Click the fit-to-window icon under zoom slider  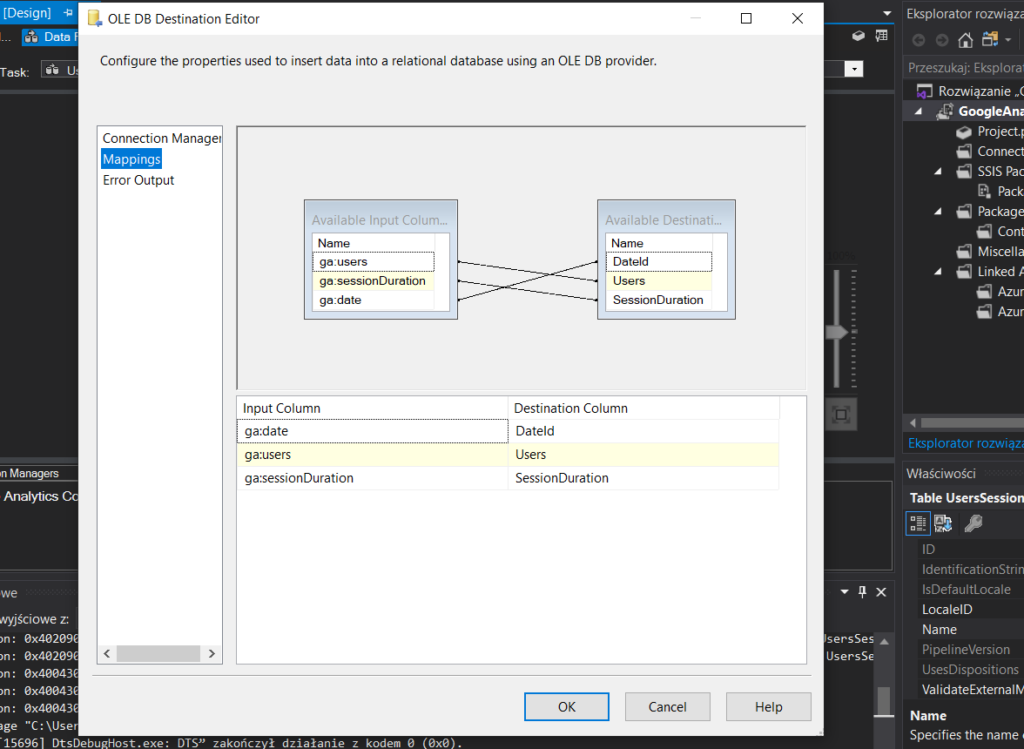tap(841, 415)
